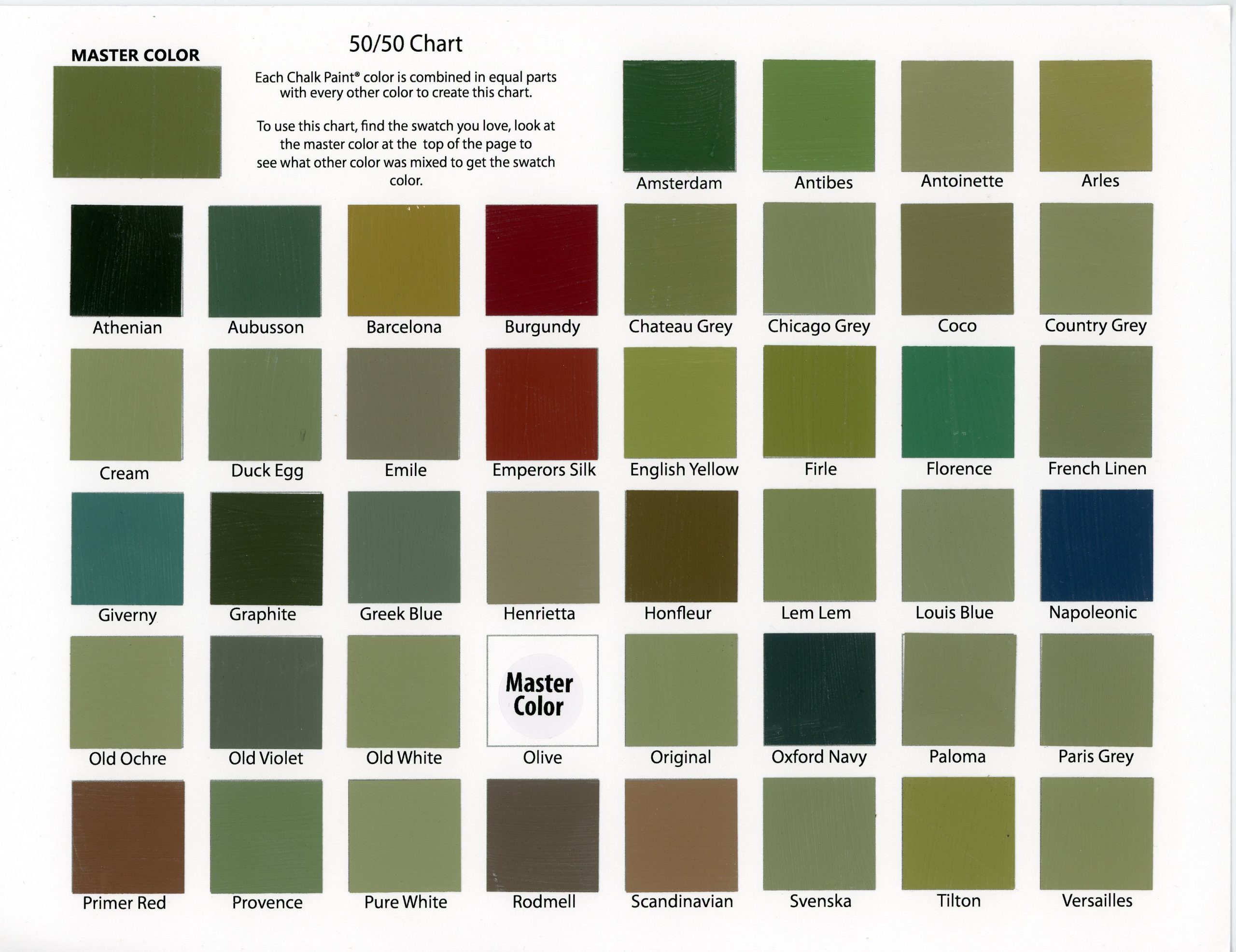This screenshot has width=1236, height=952.
Task: Select the dark Athenian swatch
Action: coord(126,260)
